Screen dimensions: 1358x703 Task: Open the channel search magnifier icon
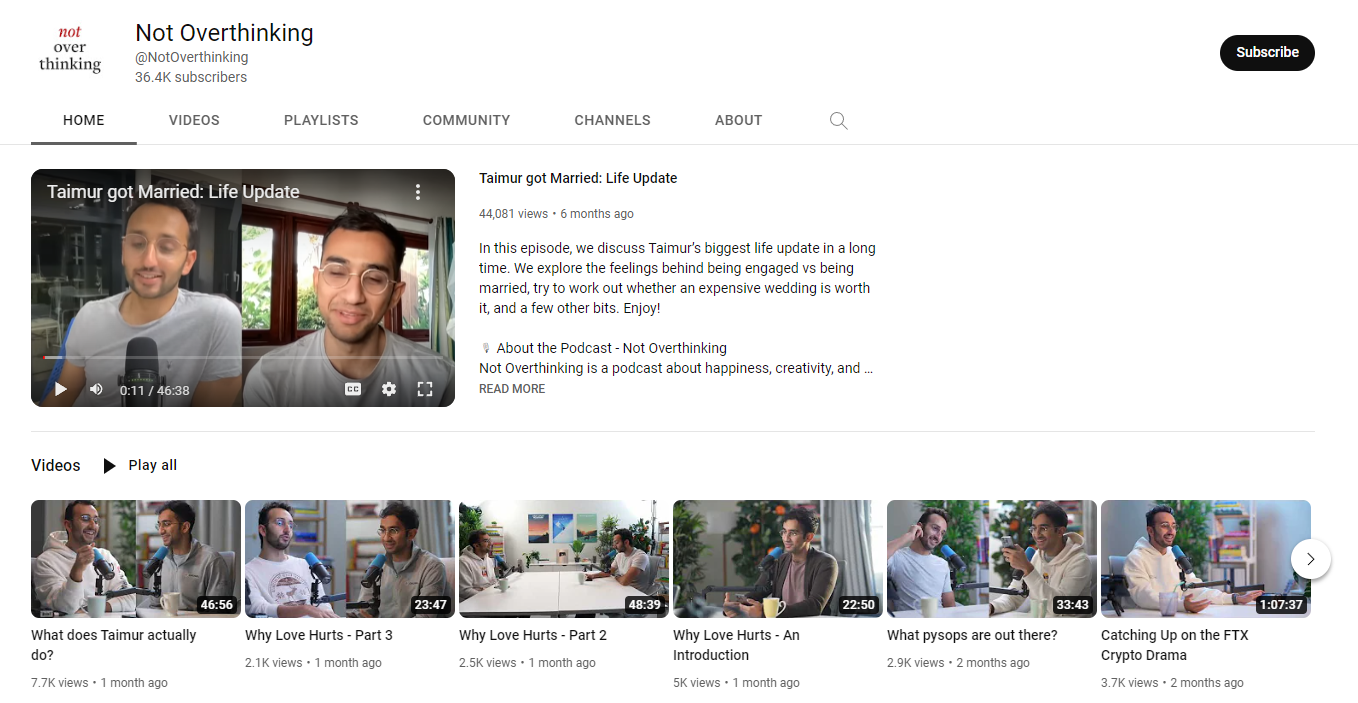pos(839,121)
